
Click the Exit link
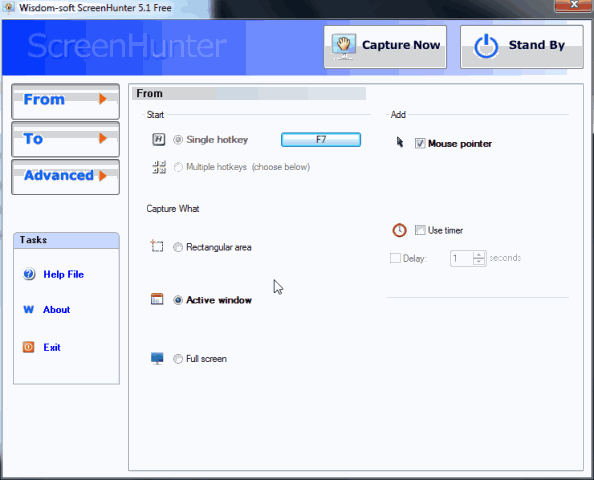click(52, 347)
